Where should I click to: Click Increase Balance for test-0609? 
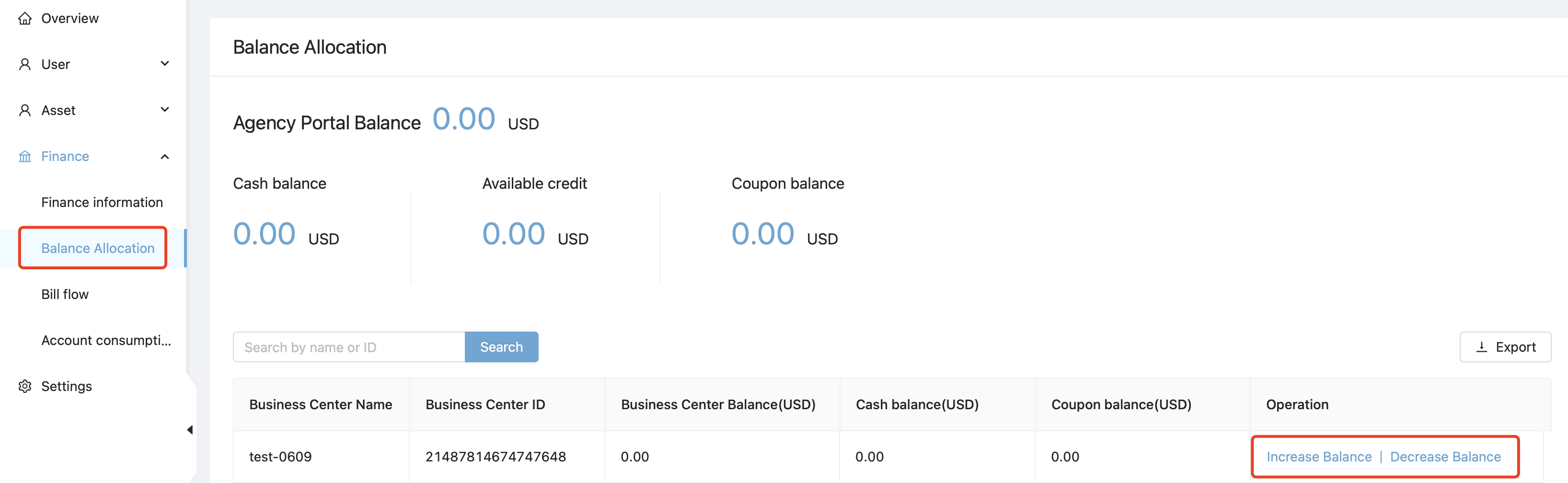pyautogui.click(x=1318, y=457)
